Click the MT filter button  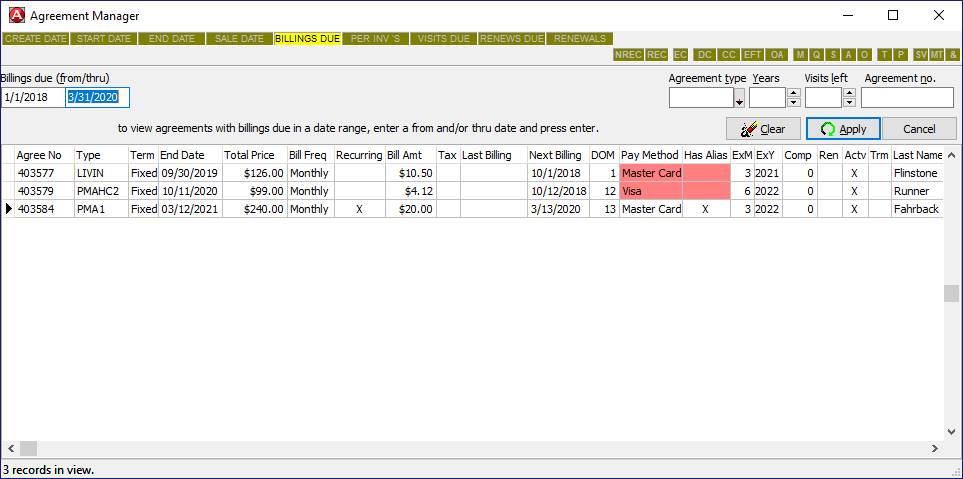tap(937, 55)
